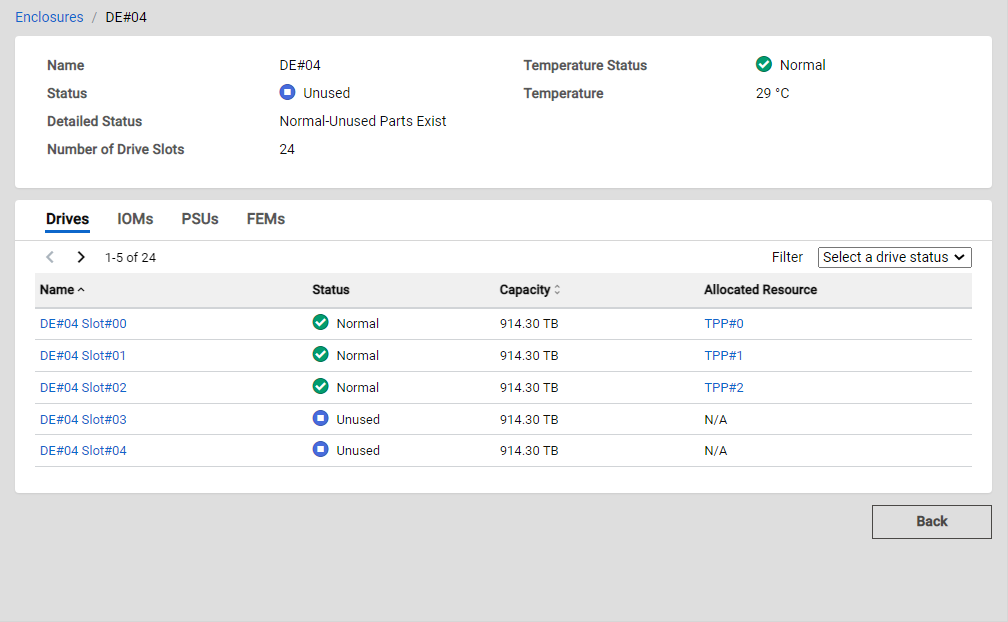Screen dimensions: 1008x622
Task: Open DE#04 Slot#01 drive details
Action: click(x=83, y=355)
